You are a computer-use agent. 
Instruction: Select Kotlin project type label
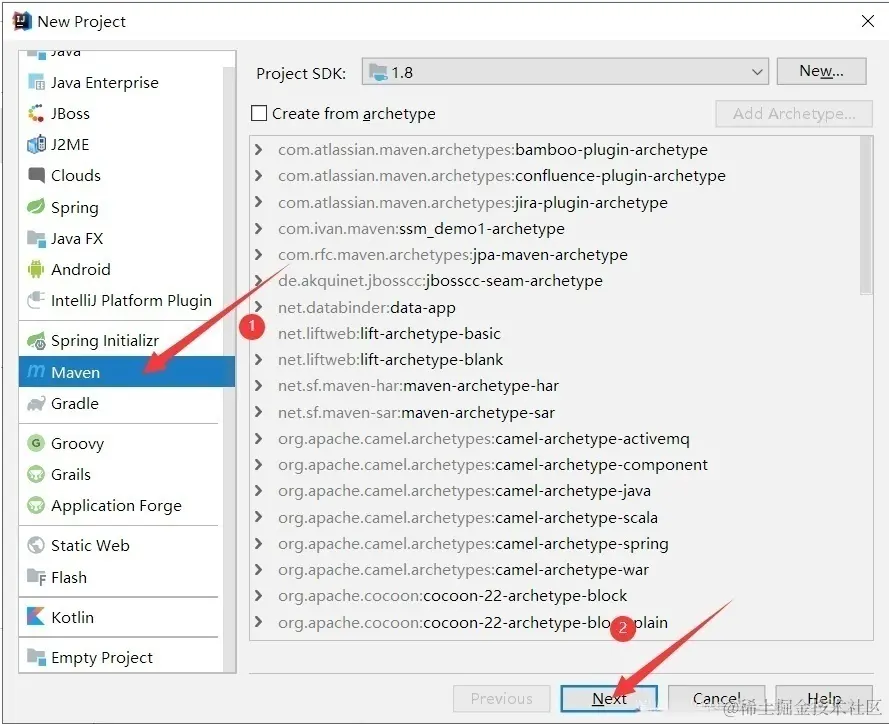[73, 617]
